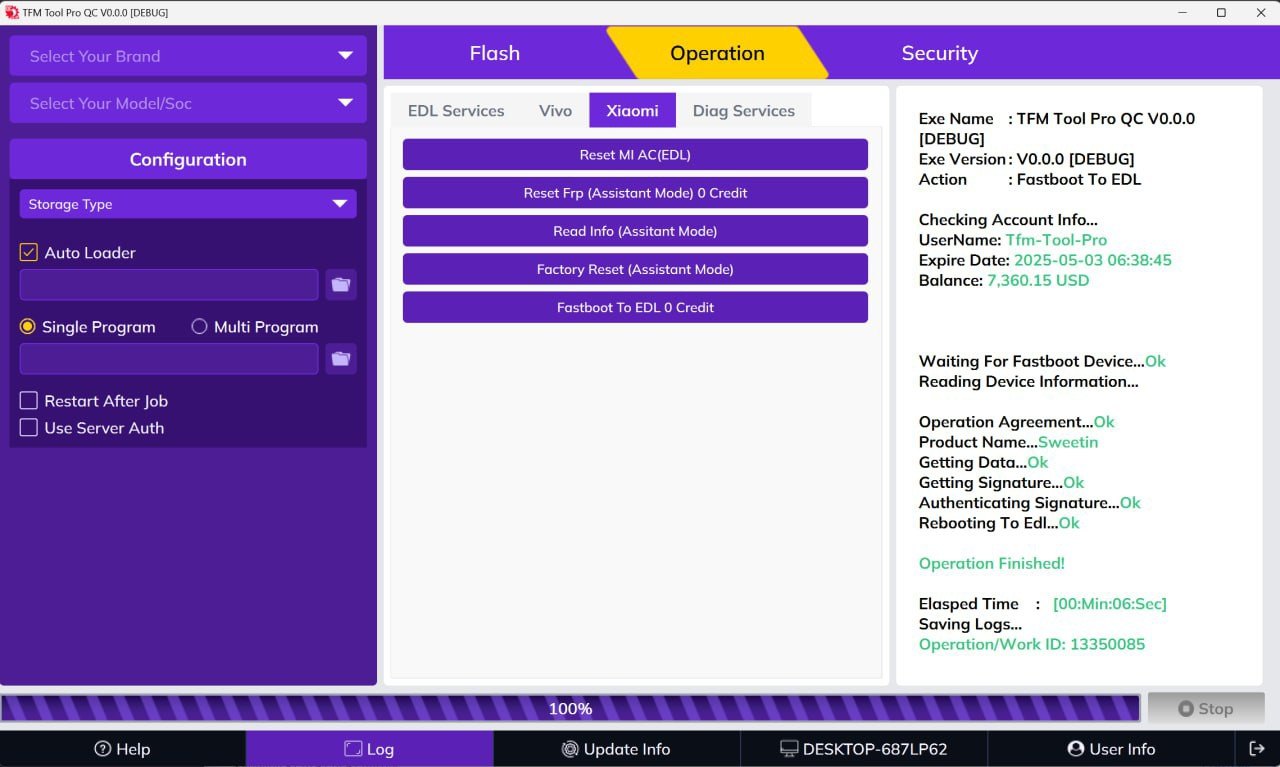Click the Auto Loader path input field
1280x767 pixels.
click(x=169, y=285)
